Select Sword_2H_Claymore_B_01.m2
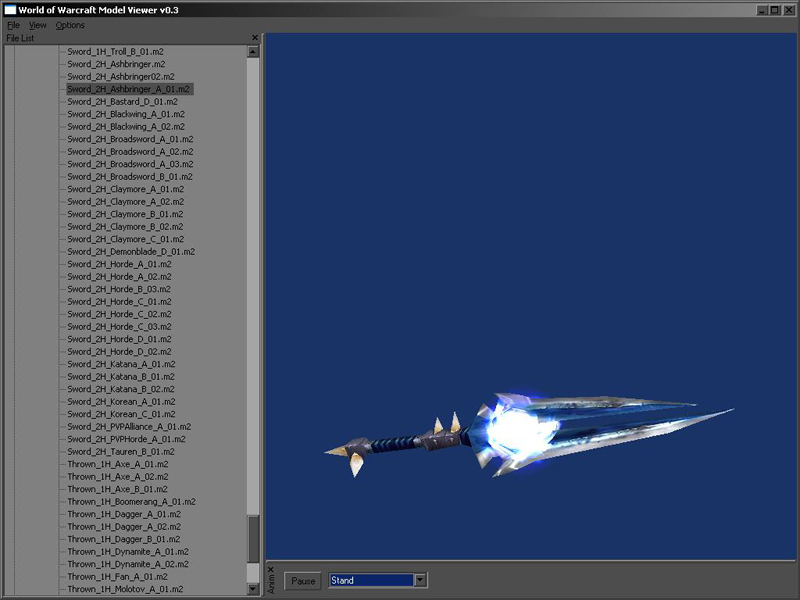This screenshot has height=600, width=800. (x=125, y=214)
